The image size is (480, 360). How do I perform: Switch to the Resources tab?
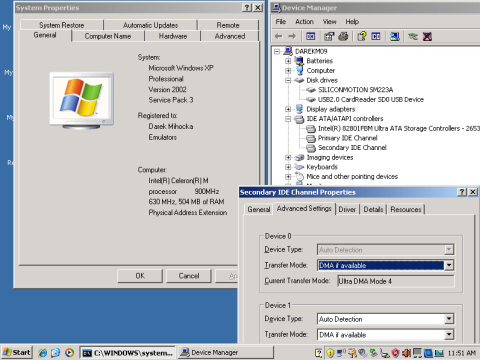coord(406,209)
